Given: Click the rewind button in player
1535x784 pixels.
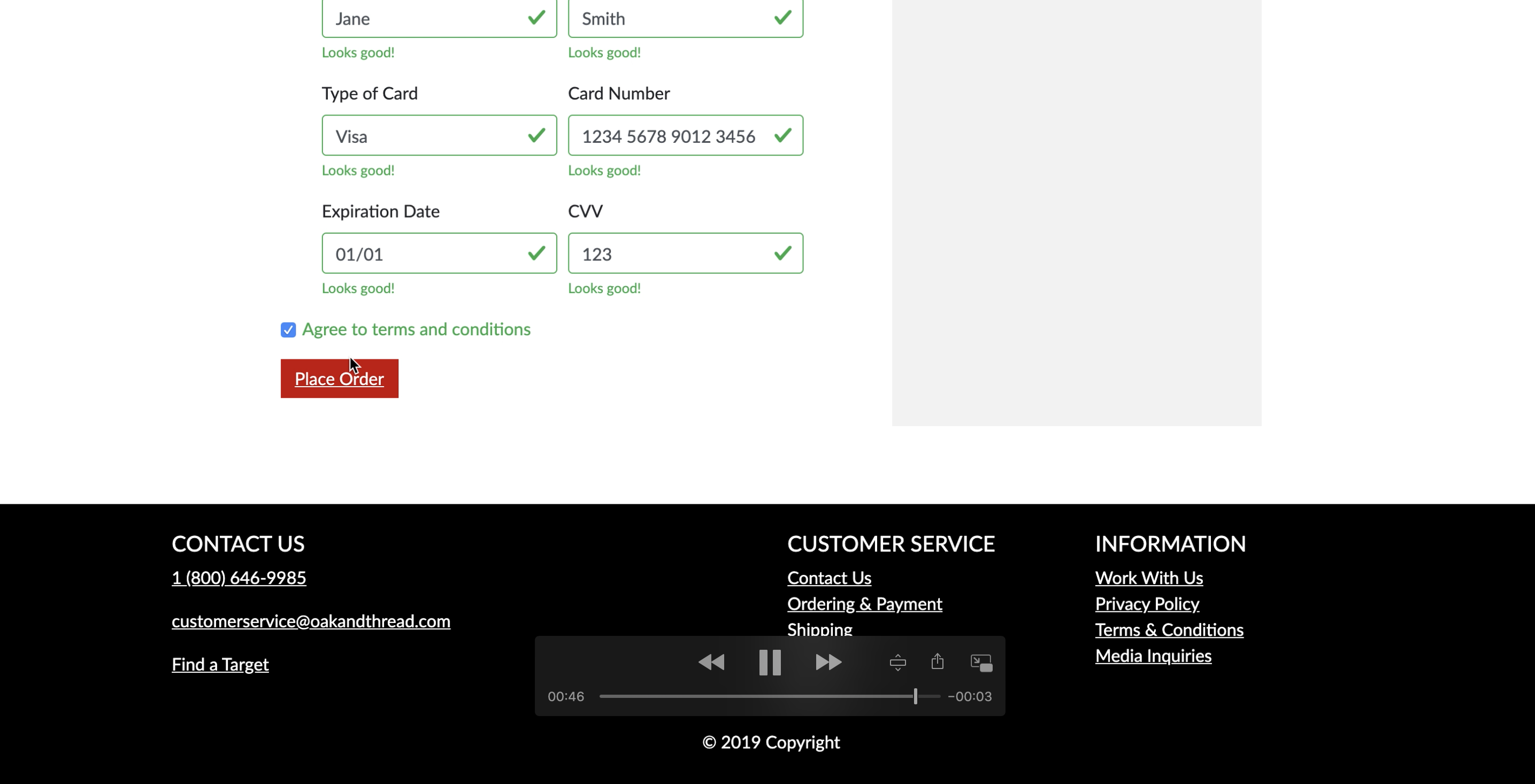Looking at the screenshot, I should [x=711, y=662].
